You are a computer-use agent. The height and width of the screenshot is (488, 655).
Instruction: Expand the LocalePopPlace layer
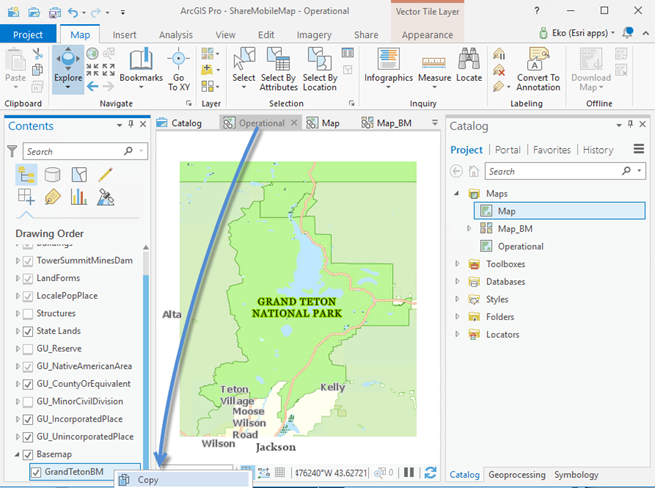tap(17, 296)
